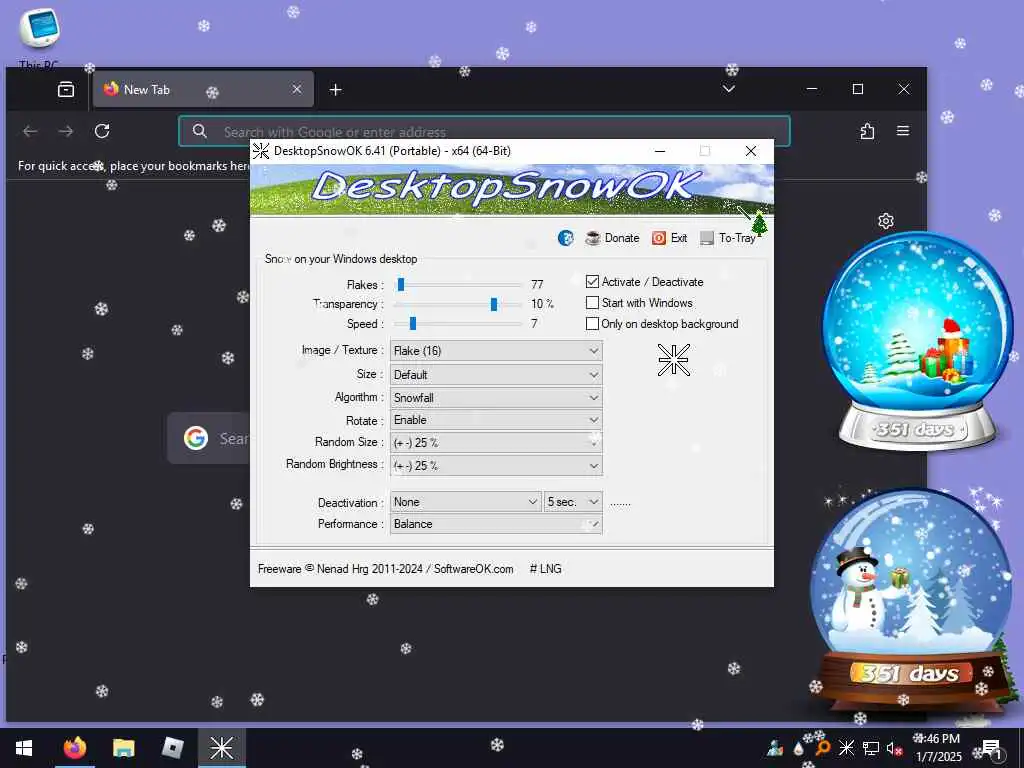Select the Firefox New Tab tab

pos(203,89)
